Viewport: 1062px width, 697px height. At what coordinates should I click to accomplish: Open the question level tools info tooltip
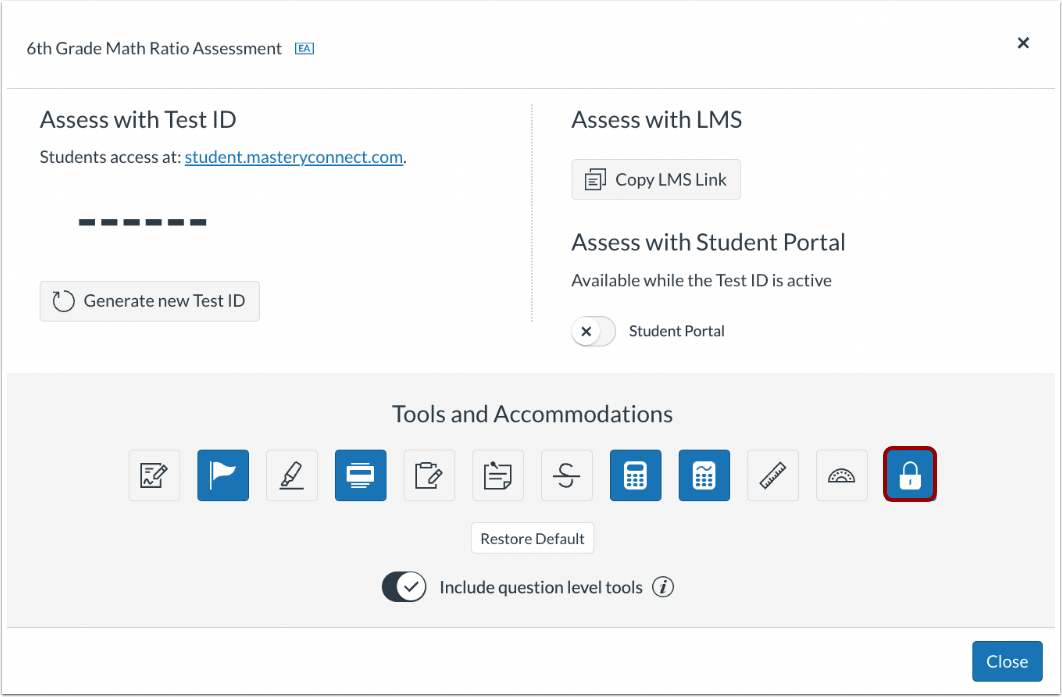(x=664, y=587)
